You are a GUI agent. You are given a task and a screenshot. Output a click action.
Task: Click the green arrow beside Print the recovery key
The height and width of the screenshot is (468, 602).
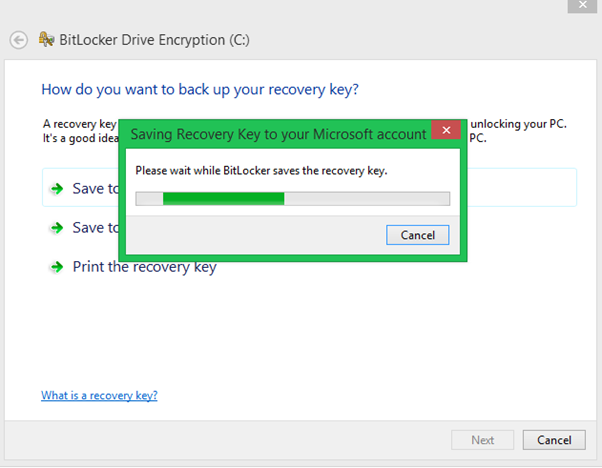pyautogui.click(x=57, y=266)
